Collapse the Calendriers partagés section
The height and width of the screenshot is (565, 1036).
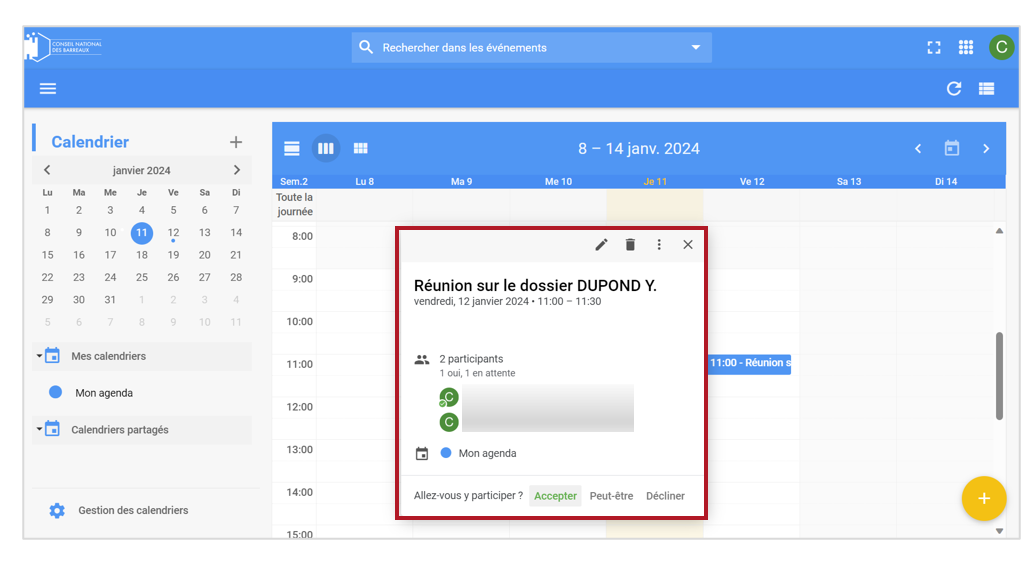[39, 430]
